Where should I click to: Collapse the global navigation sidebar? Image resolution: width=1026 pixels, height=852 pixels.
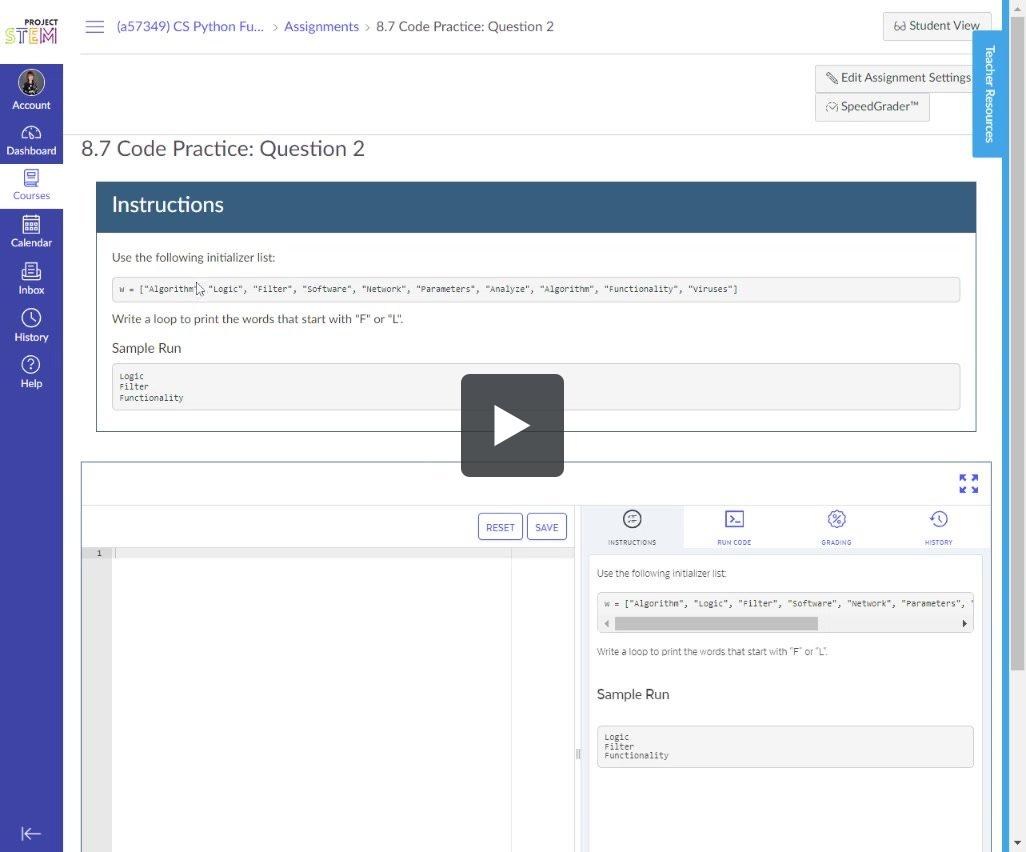pyautogui.click(x=31, y=833)
